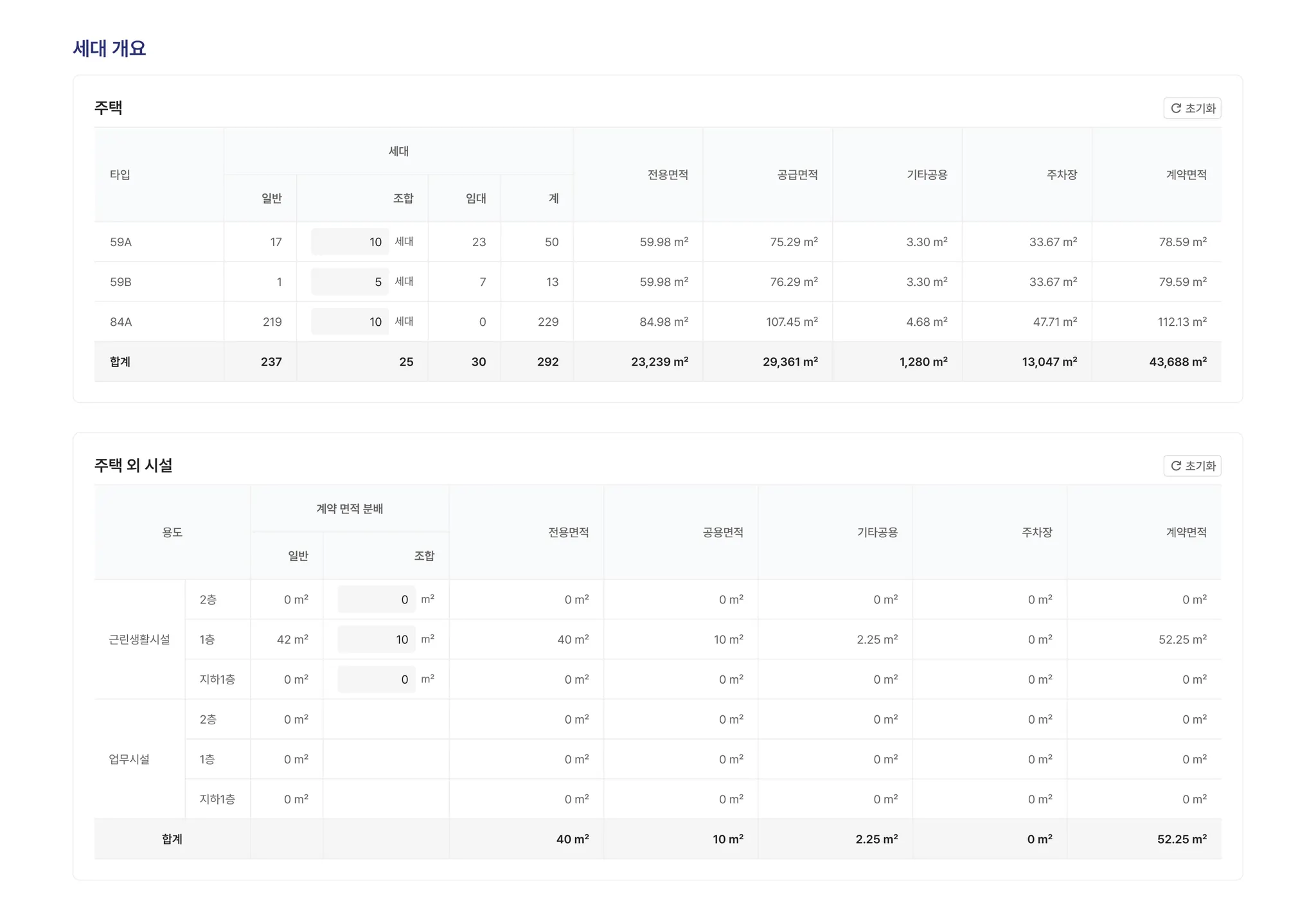
Task: Edit the 조합 input for 59A row
Action: [x=350, y=242]
